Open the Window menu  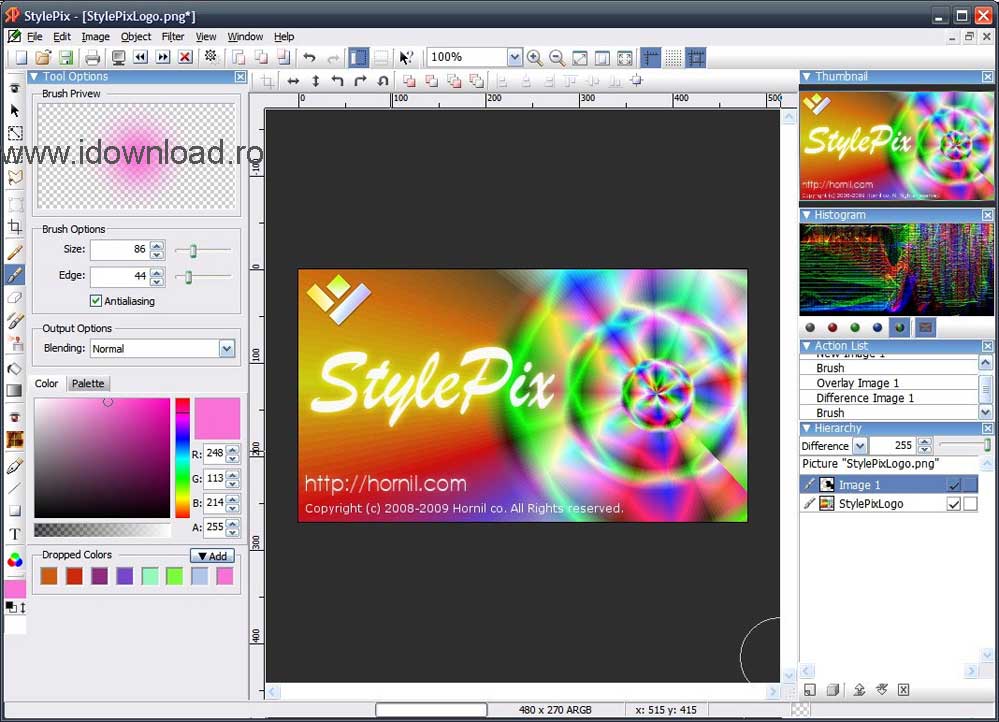click(x=245, y=37)
